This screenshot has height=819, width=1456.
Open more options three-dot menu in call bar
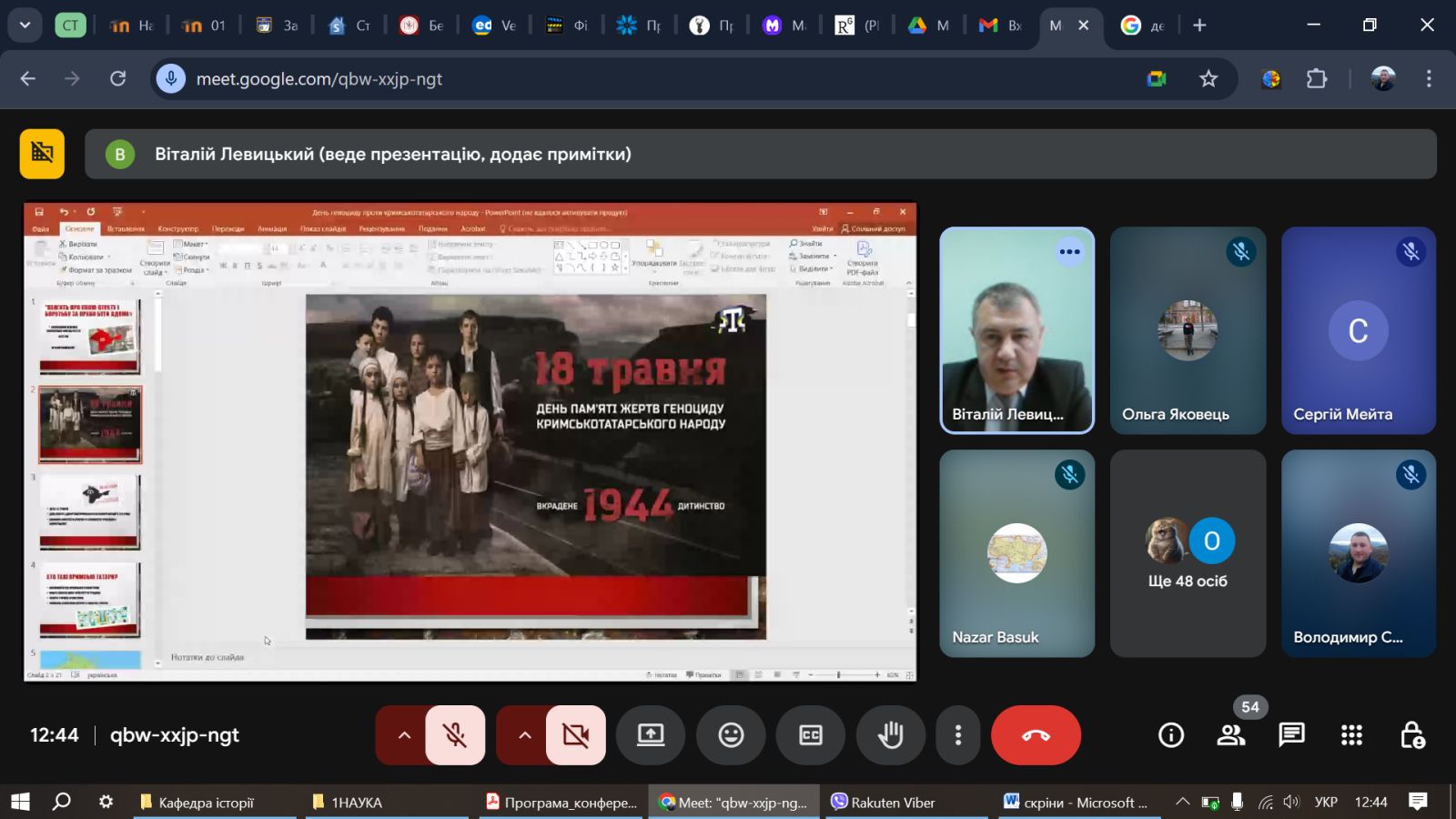957,735
